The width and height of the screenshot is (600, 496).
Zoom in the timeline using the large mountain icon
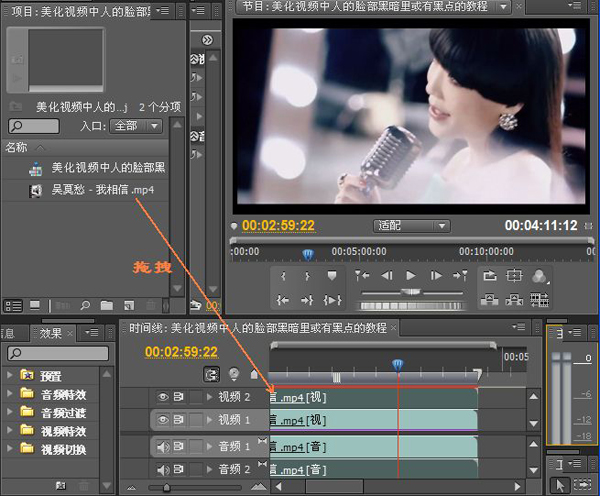tap(259, 486)
